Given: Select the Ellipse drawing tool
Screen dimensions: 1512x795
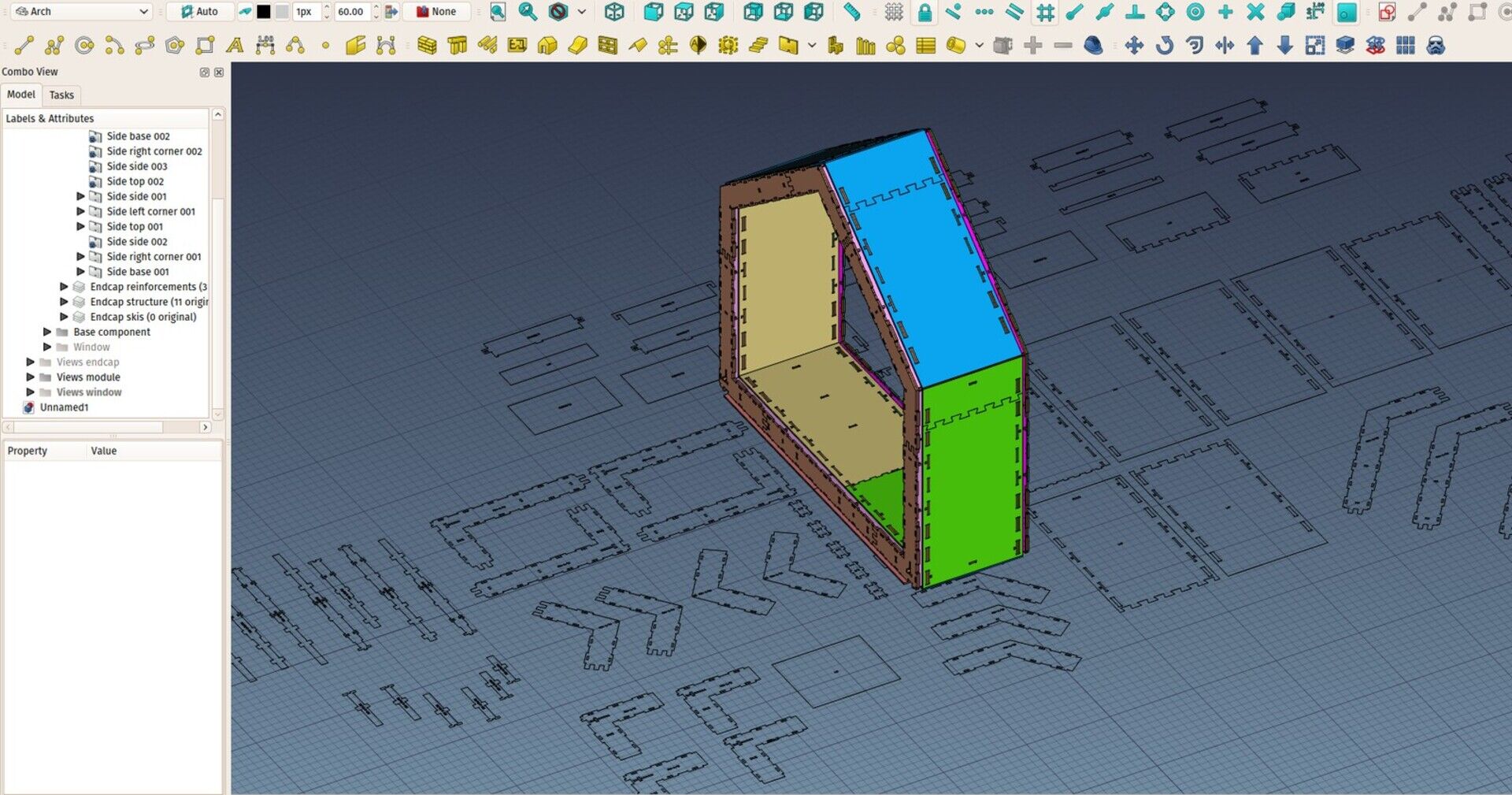Looking at the screenshot, I should coord(145,46).
